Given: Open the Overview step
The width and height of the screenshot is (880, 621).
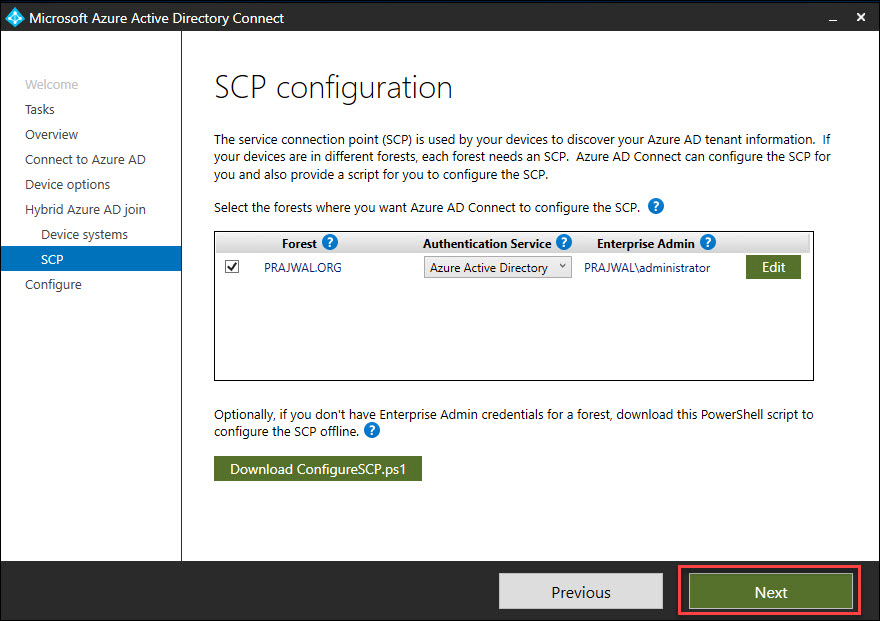Looking at the screenshot, I should (x=51, y=135).
